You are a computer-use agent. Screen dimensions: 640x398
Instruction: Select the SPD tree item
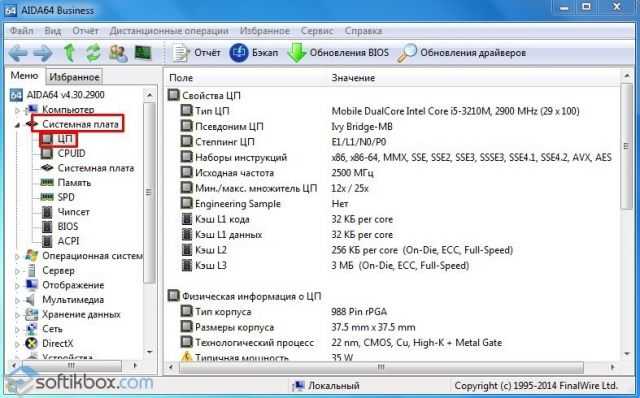click(66, 197)
